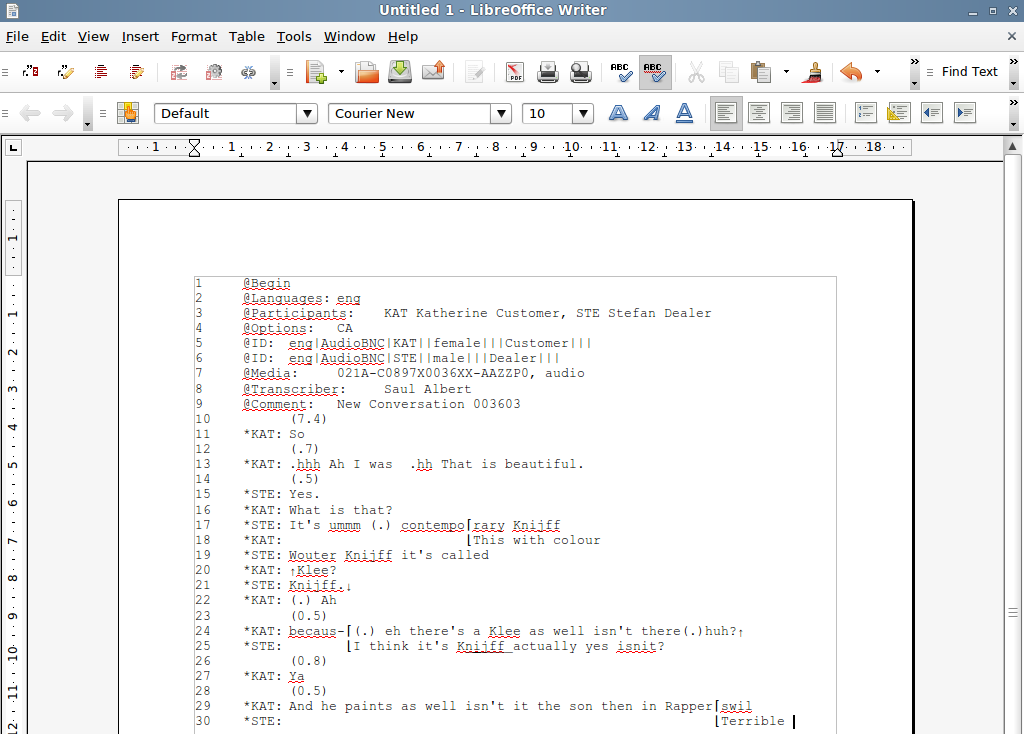Click into the Find Text field

[969, 72]
